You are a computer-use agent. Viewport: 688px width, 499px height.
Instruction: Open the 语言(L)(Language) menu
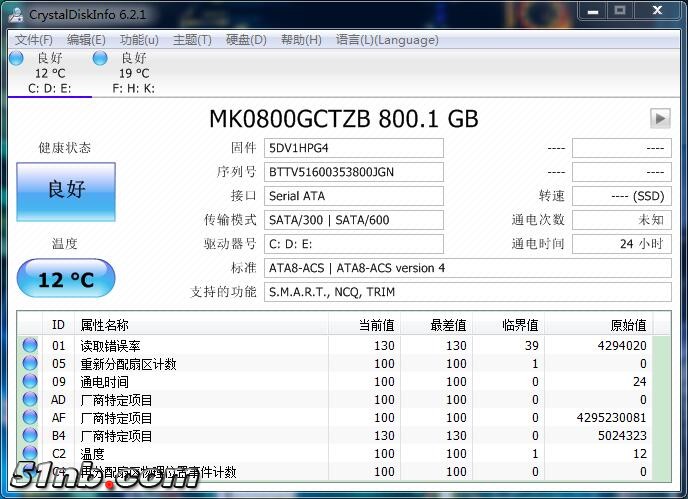[387, 40]
